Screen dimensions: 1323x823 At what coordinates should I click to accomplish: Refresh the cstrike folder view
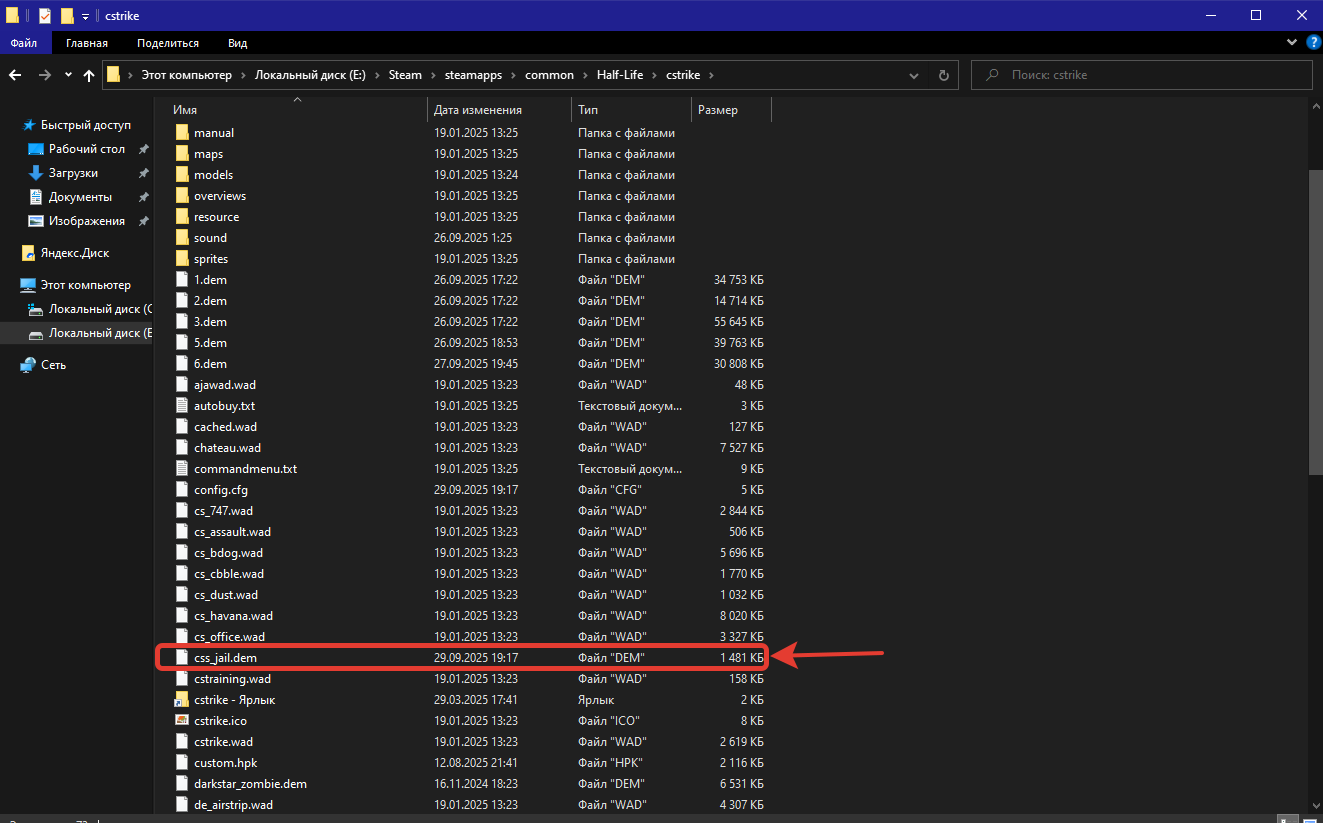click(x=943, y=75)
